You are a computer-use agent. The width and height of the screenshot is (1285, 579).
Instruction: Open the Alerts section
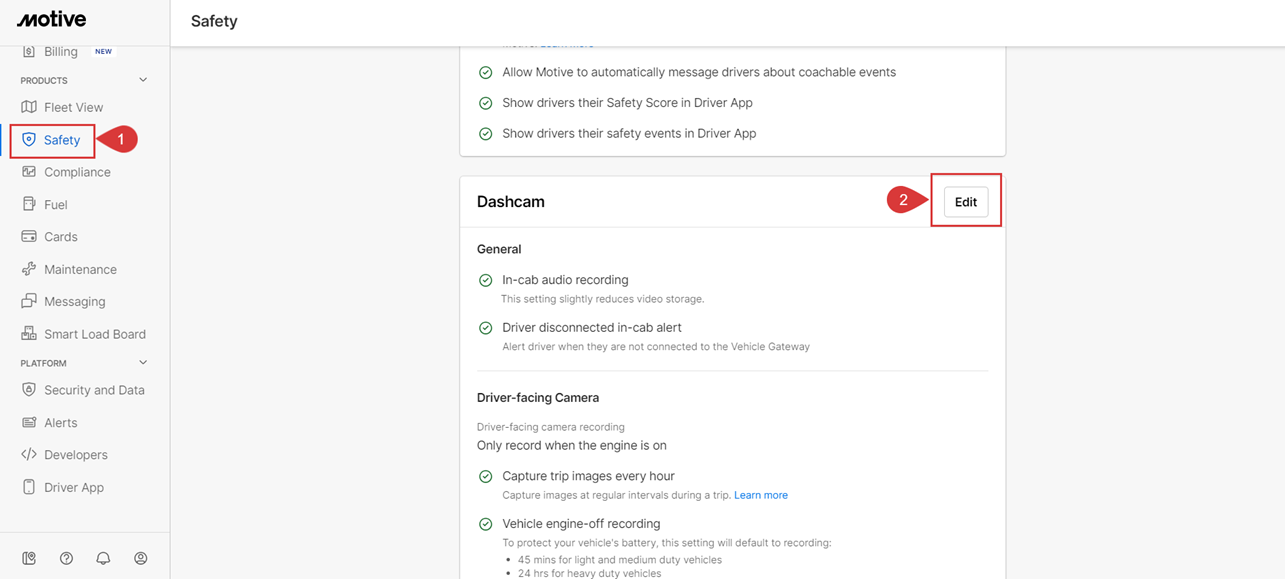pos(58,422)
